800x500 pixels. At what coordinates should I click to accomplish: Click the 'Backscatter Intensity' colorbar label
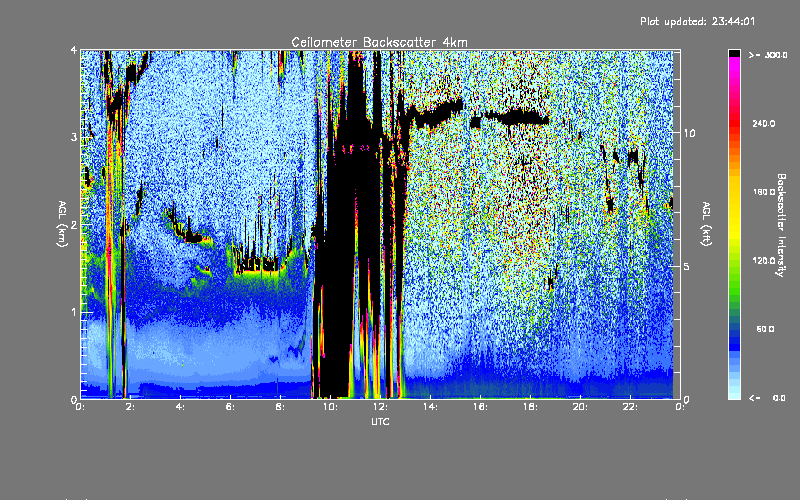coord(781,225)
